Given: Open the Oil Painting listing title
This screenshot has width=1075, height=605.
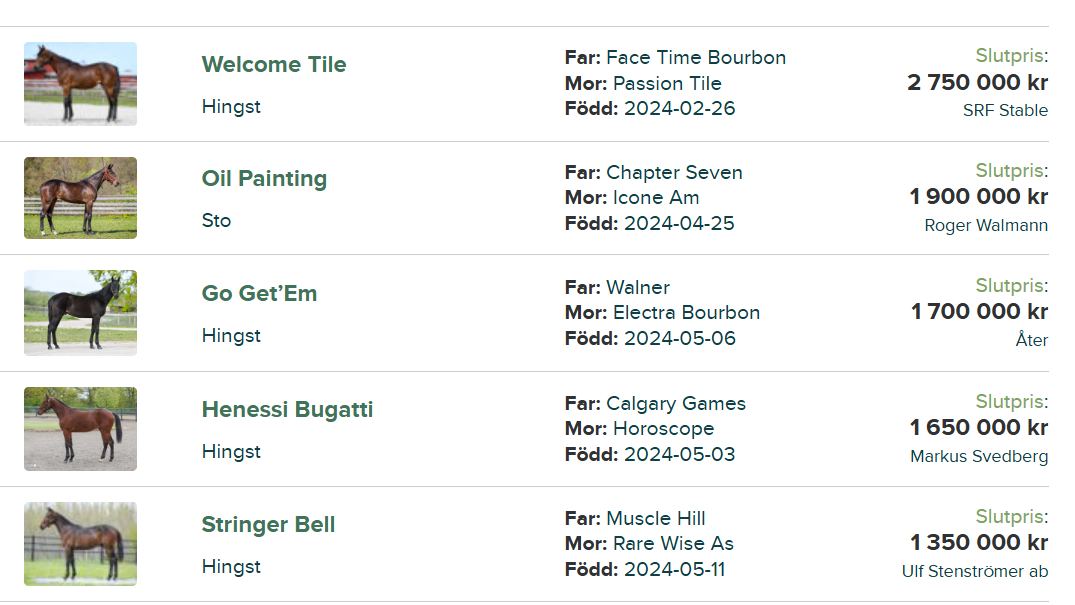Looking at the screenshot, I should point(264,179).
